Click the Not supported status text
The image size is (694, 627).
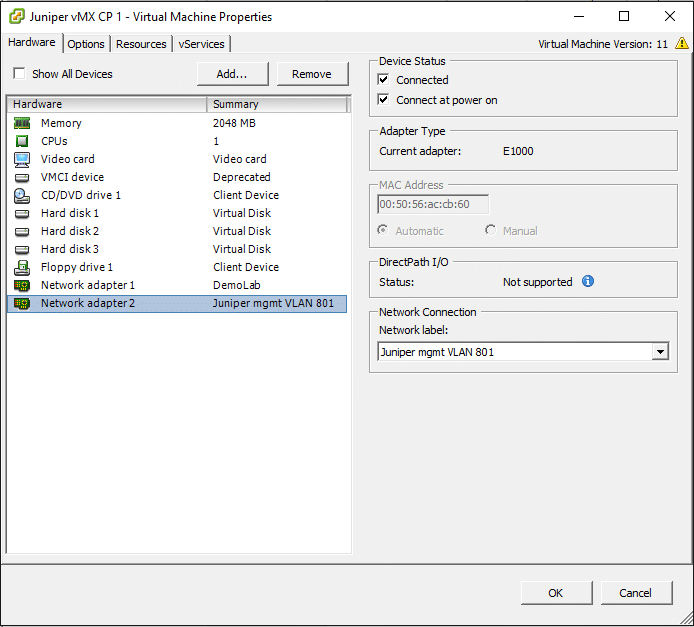pyautogui.click(x=537, y=282)
